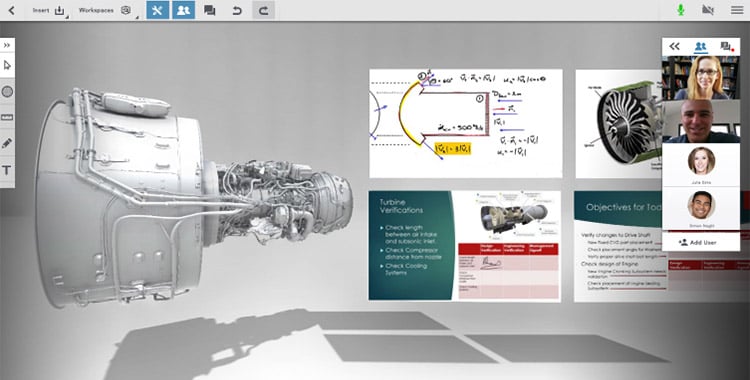
Task: Open the Insert dropdown
Action: click(48, 11)
